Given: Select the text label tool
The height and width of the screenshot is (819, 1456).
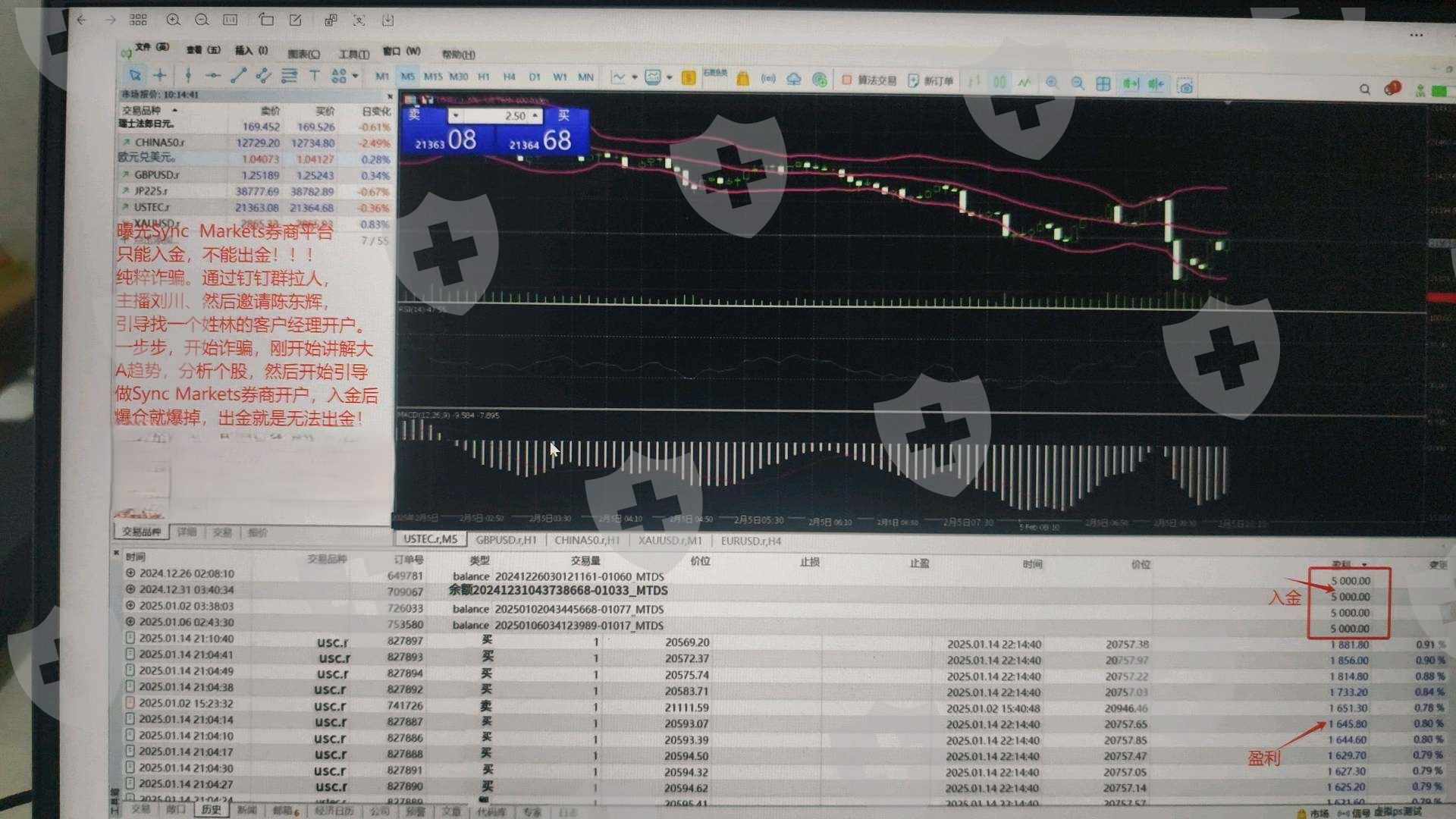Looking at the screenshot, I should (x=314, y=76).
